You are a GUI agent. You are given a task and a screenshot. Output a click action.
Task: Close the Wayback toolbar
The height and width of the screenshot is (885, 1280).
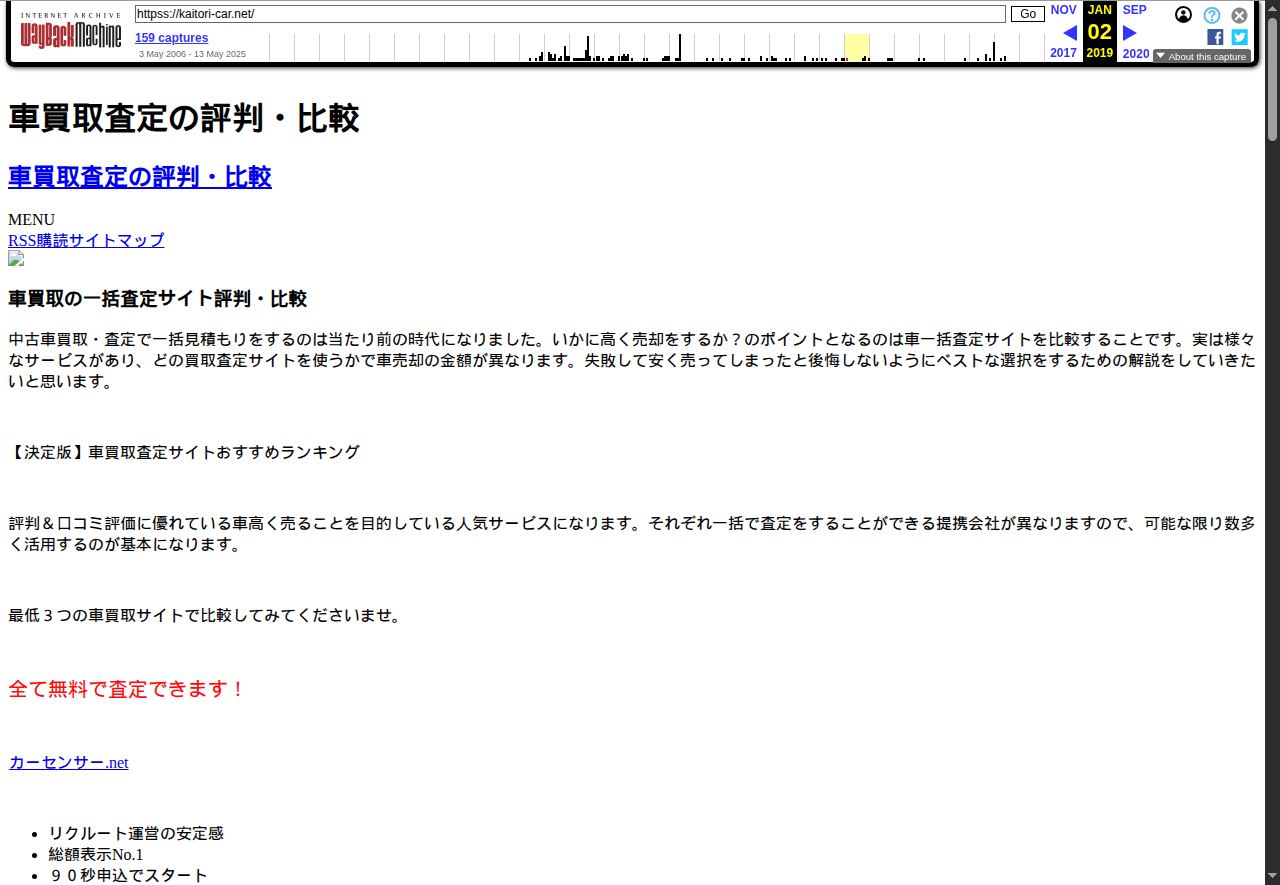(1239, 15)
